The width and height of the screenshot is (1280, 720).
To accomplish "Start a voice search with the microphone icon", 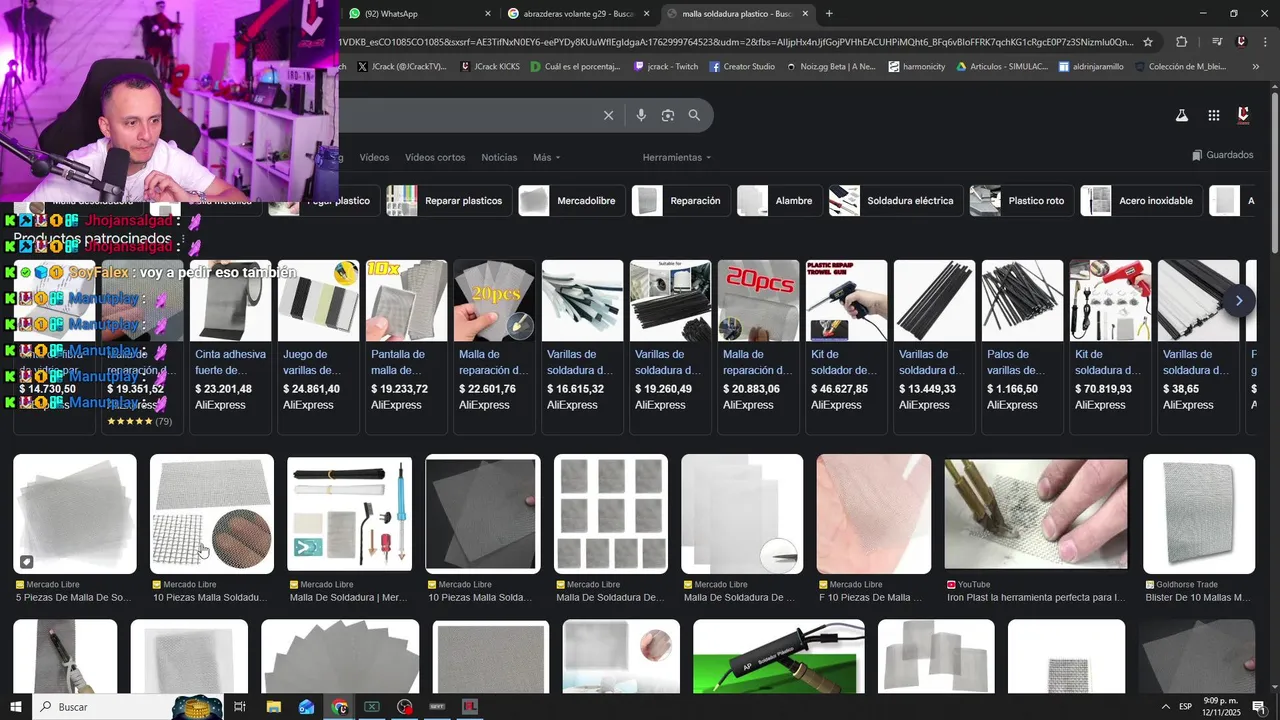I will (641, 115).
